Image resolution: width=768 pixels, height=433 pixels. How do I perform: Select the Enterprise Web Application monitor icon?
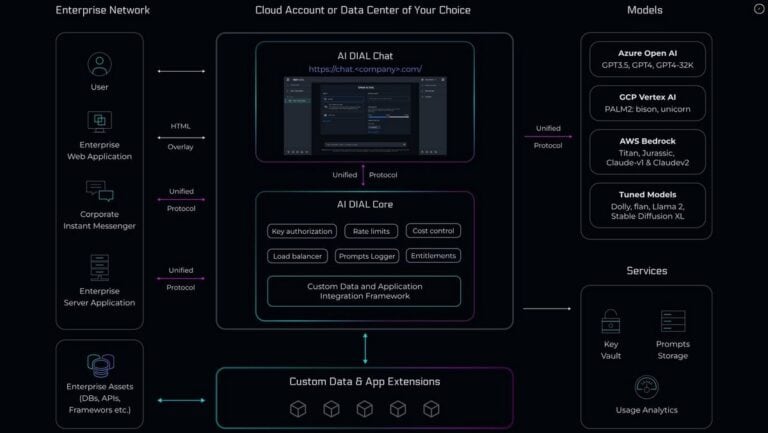[x=99, y=121]
